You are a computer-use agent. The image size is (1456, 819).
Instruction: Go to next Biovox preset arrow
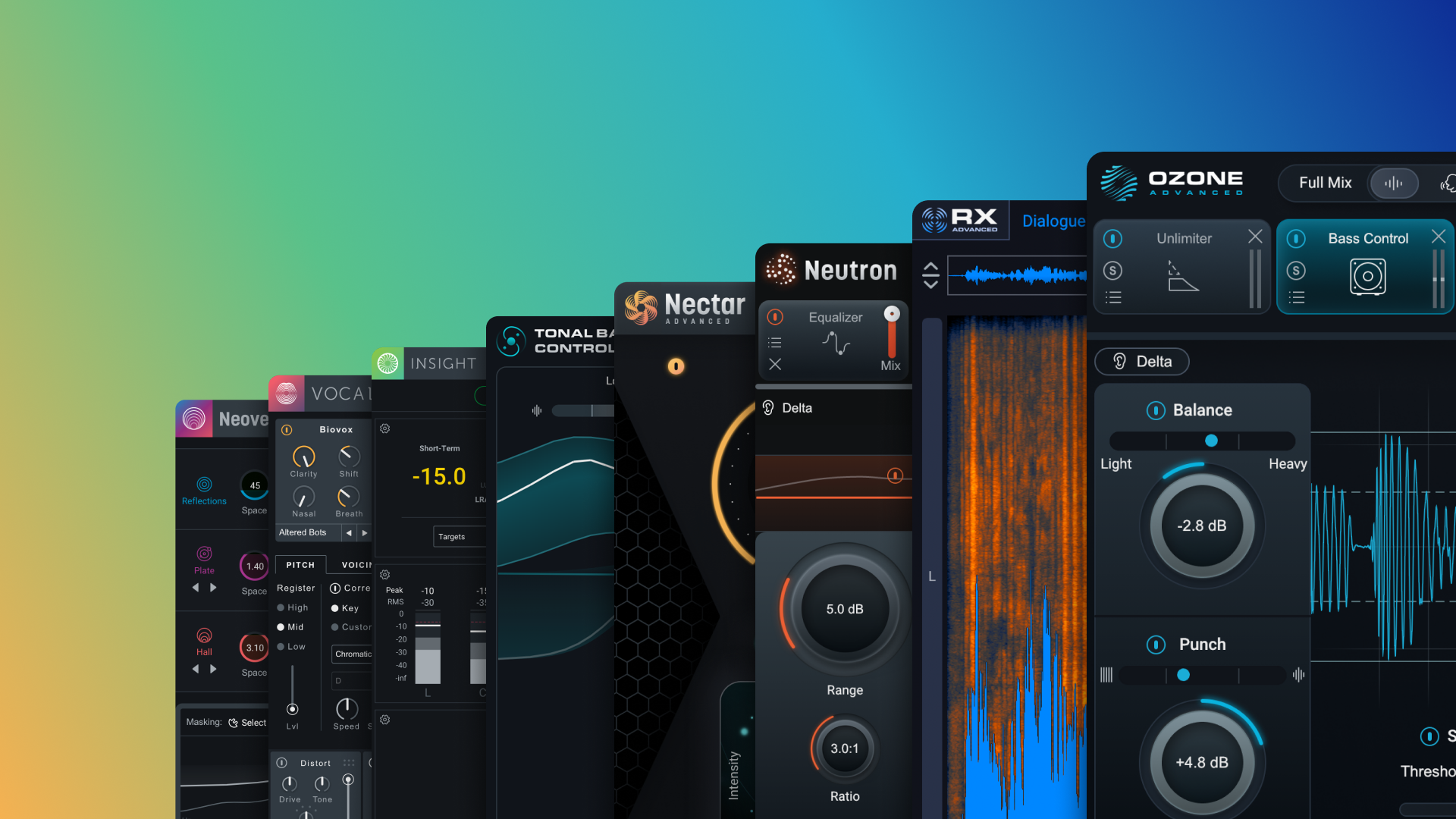(x=365, y=533)
